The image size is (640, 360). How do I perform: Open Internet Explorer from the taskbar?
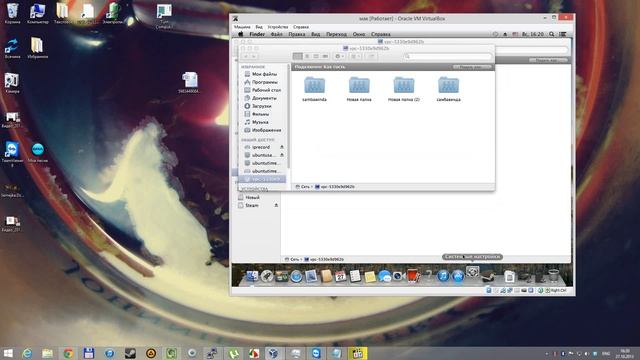tap(27, 353)
